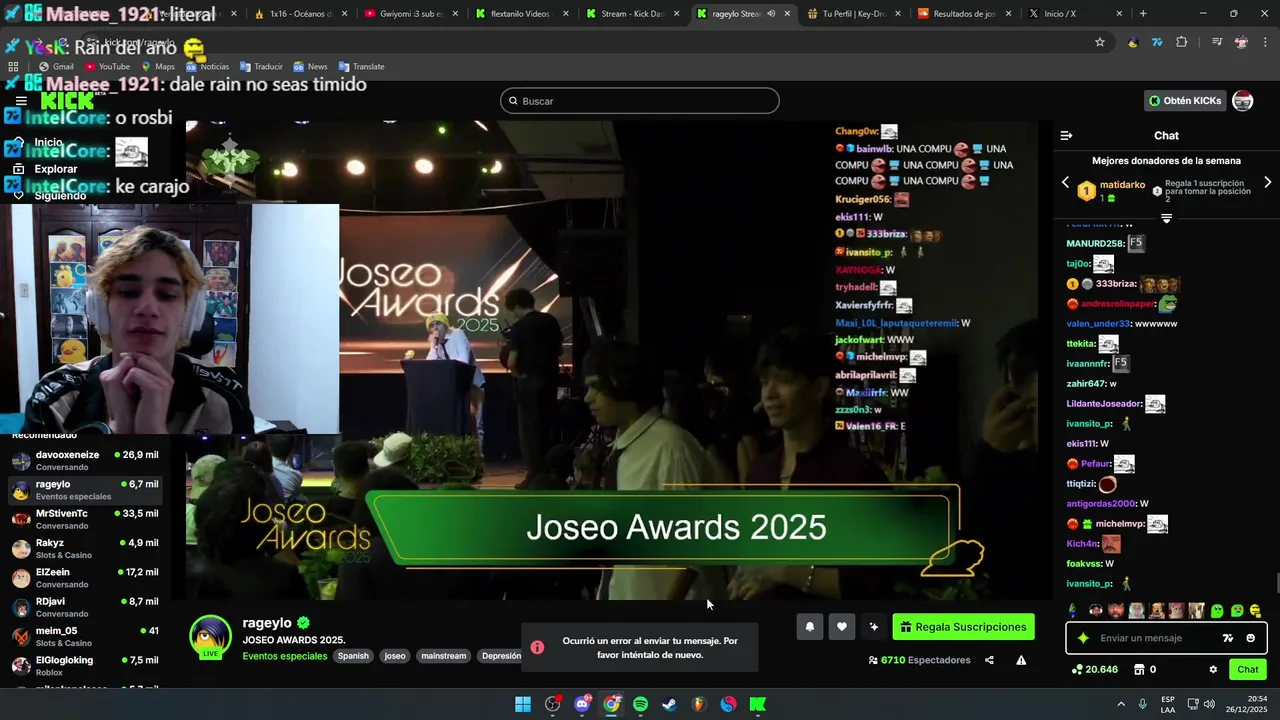Image resolution: width=1280 pixels, height=720 pixels.
Task: Click the green Chat send button
Action: coord(1248,670)
